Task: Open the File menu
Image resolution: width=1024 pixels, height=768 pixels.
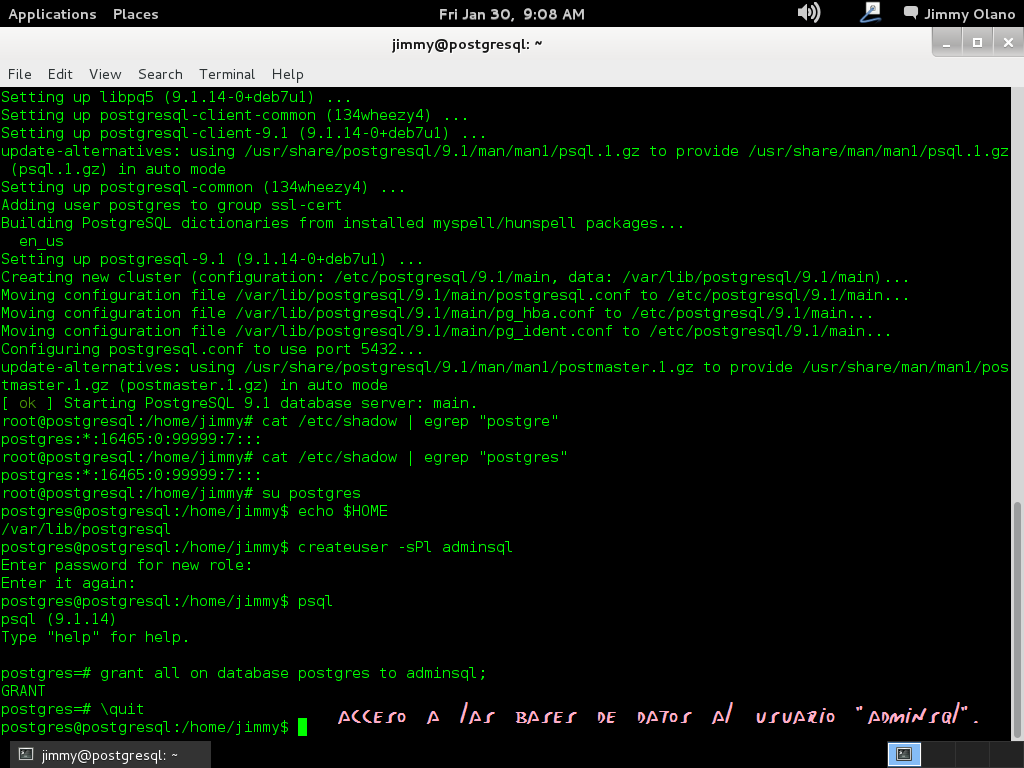Action: 20,74
